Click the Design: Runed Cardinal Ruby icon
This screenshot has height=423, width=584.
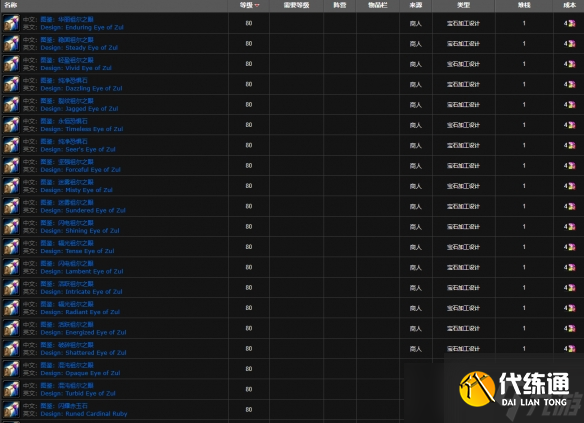coord(11,410)
